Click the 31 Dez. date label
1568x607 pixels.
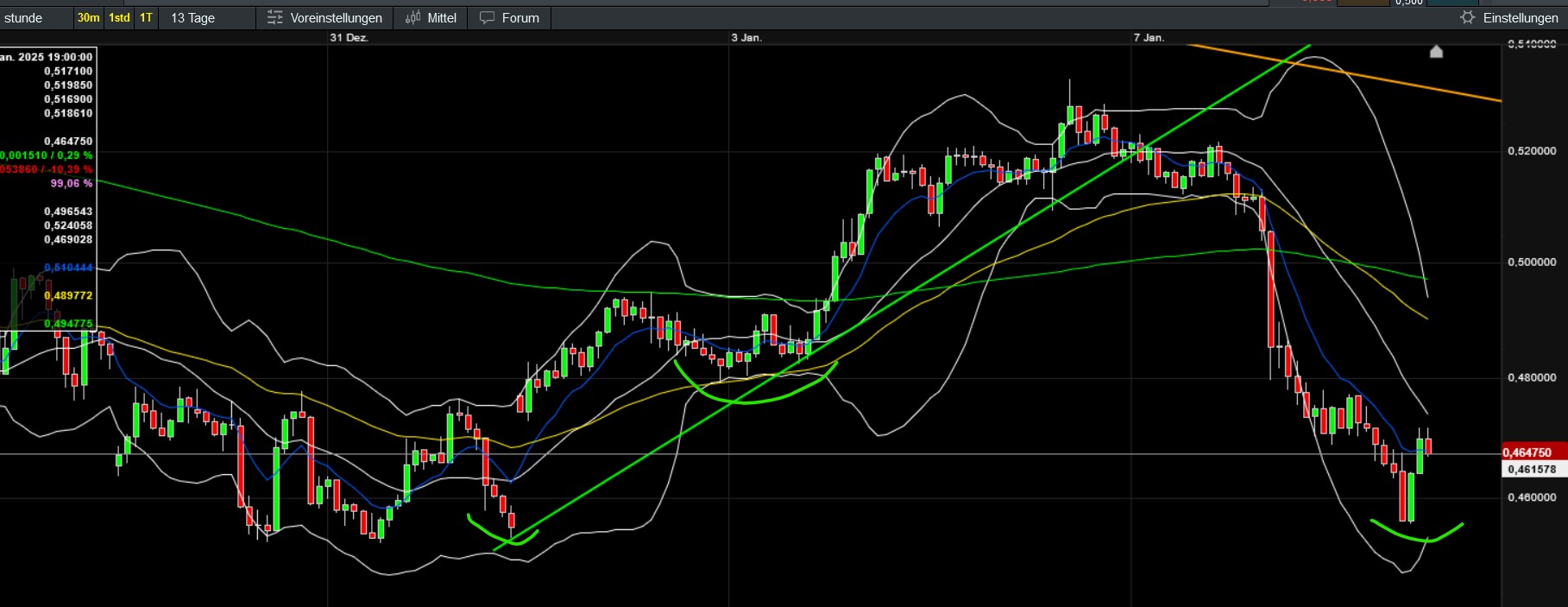click(349, 38)
